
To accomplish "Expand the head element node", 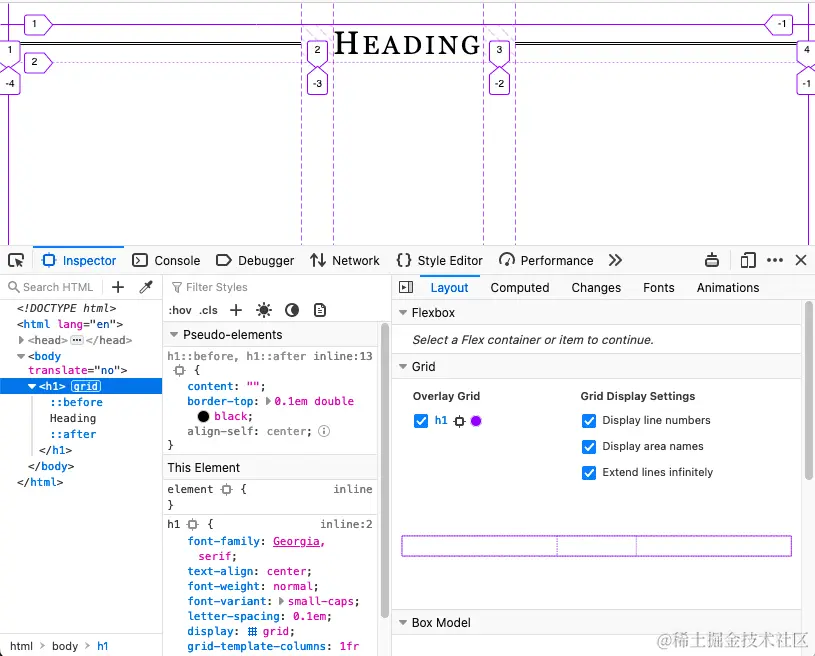I will point(21,340).
